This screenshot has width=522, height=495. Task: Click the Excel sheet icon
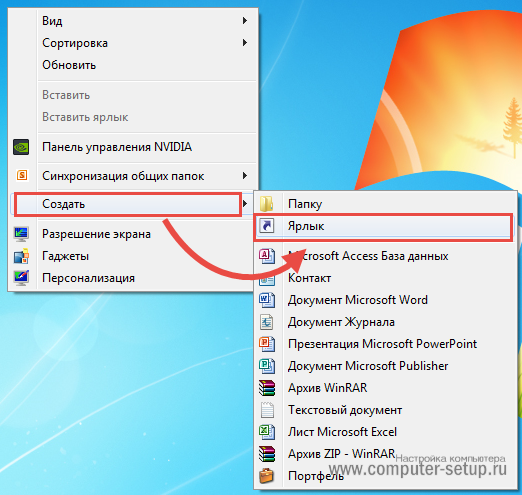tap(267, 432)
